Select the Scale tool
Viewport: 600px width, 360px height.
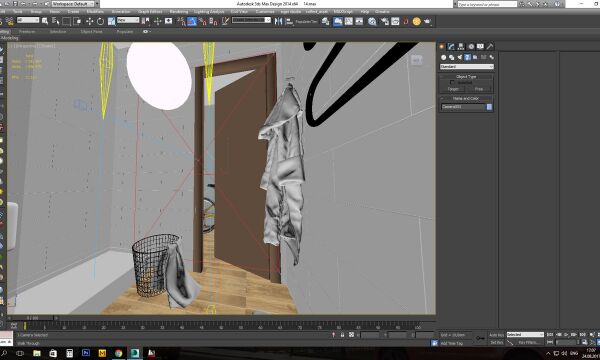111,21
